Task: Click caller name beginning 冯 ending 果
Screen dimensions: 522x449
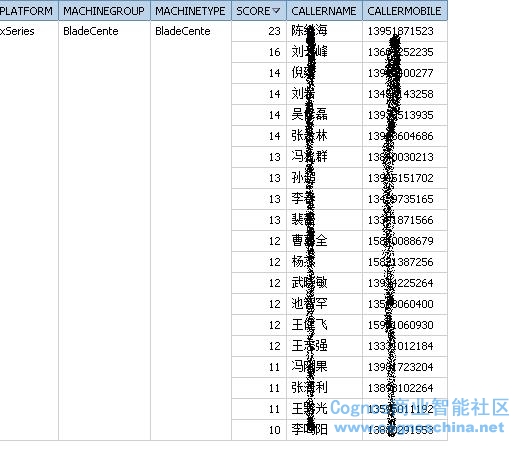Action: pos(309,367)
